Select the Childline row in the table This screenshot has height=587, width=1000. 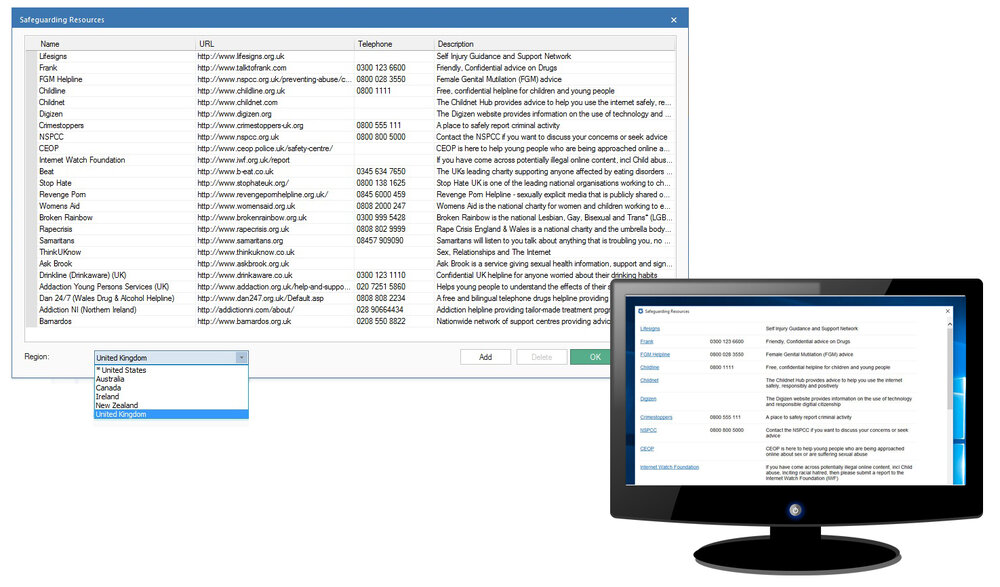click(351, 91)
